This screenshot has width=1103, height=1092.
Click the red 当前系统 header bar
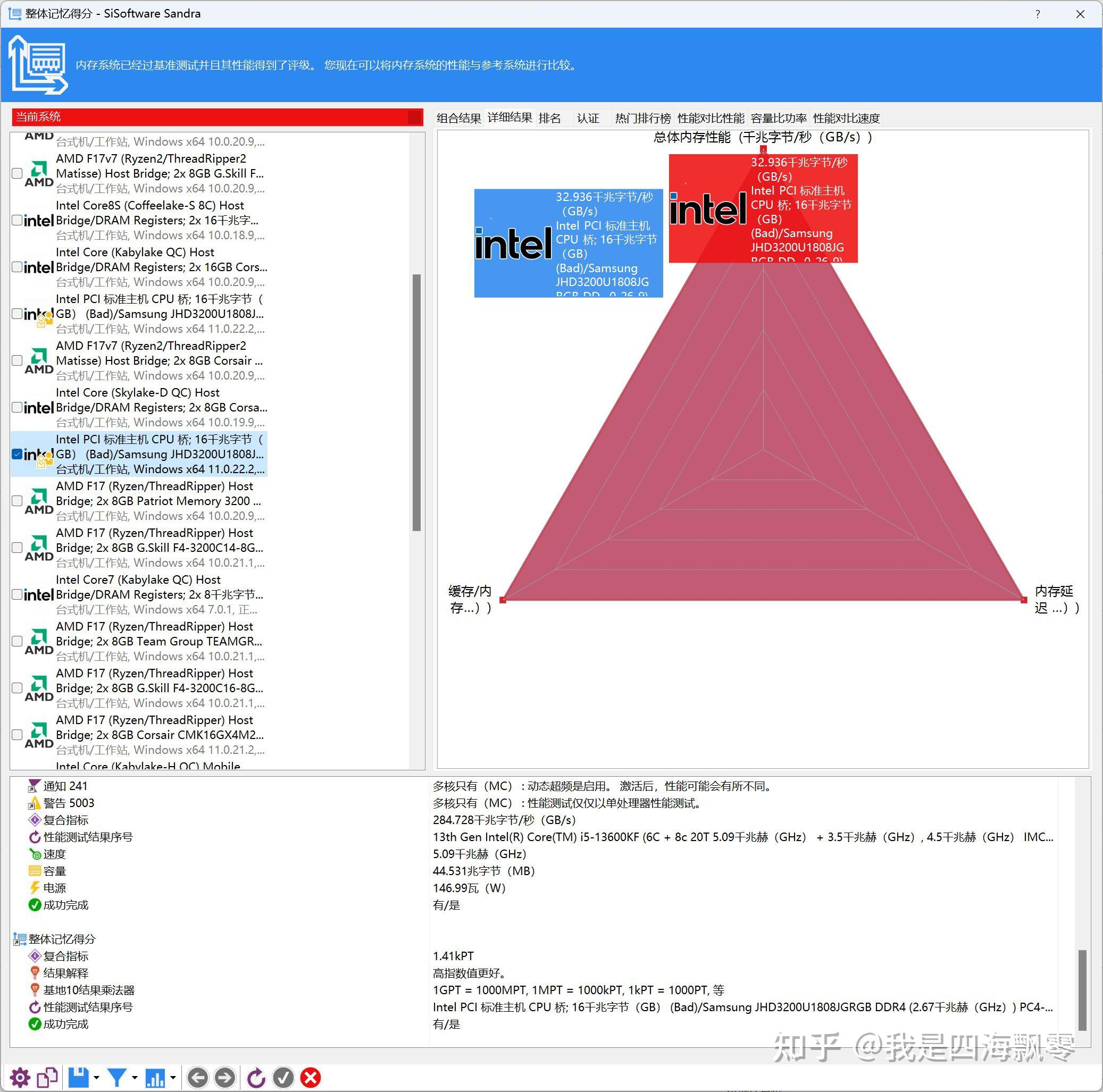(217, 117)
